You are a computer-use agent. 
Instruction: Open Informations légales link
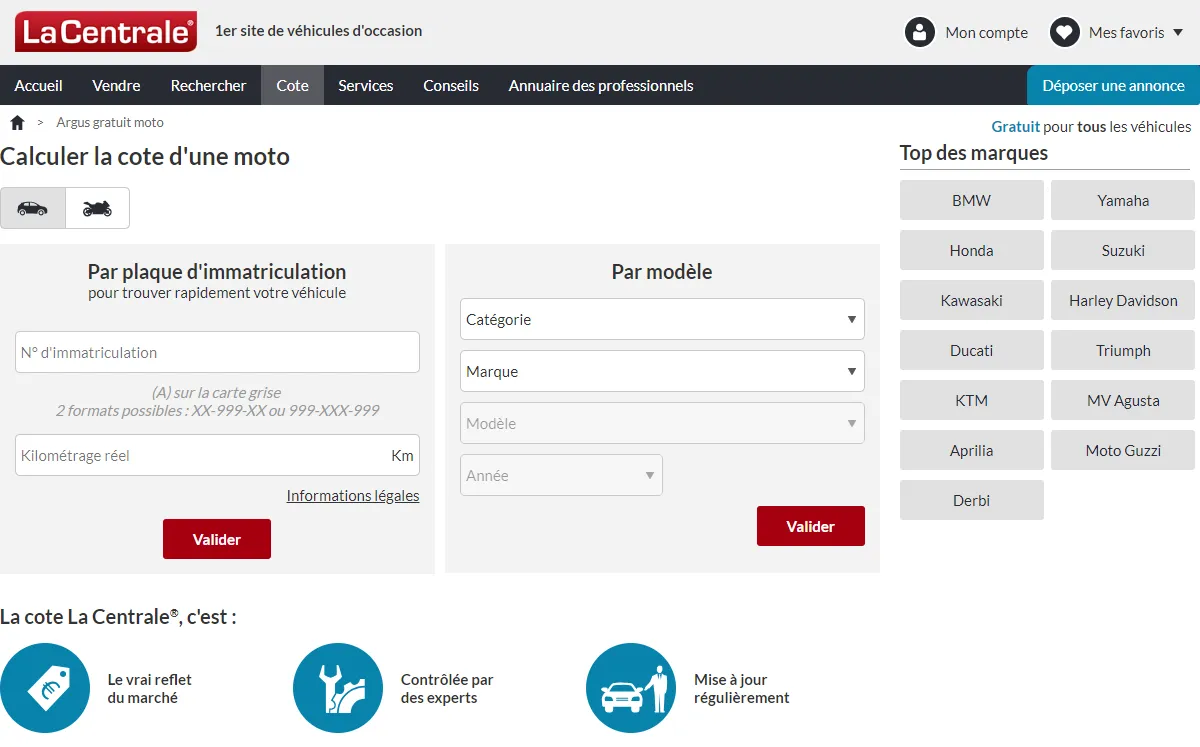[353, 496]
